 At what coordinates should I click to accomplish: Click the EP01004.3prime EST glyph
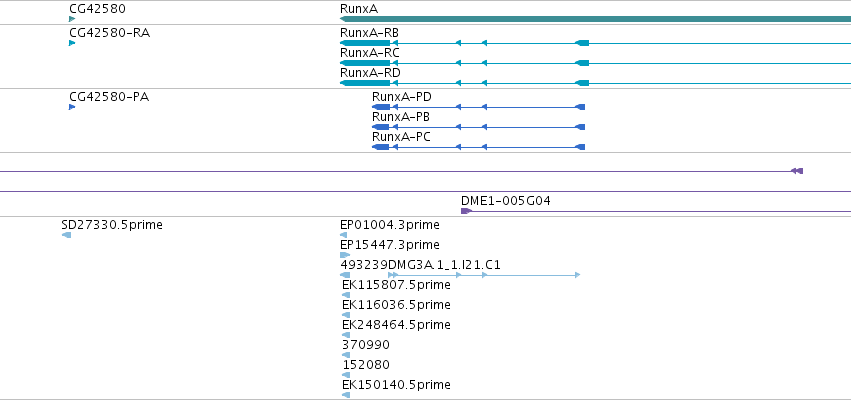pos(344,234)
